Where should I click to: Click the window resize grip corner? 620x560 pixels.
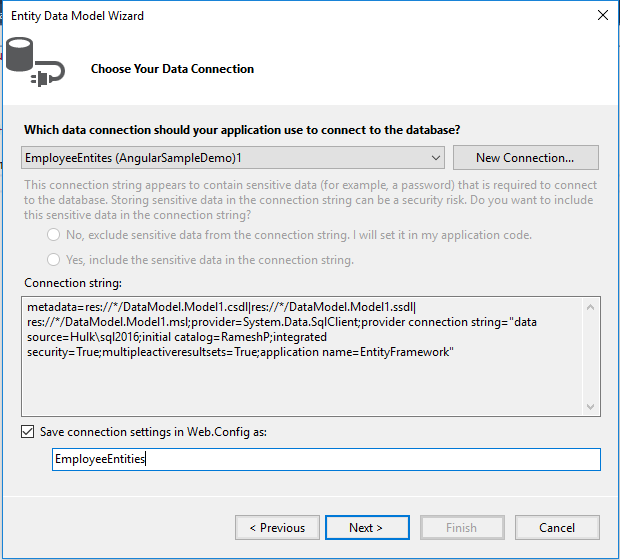tap(611, 551)
